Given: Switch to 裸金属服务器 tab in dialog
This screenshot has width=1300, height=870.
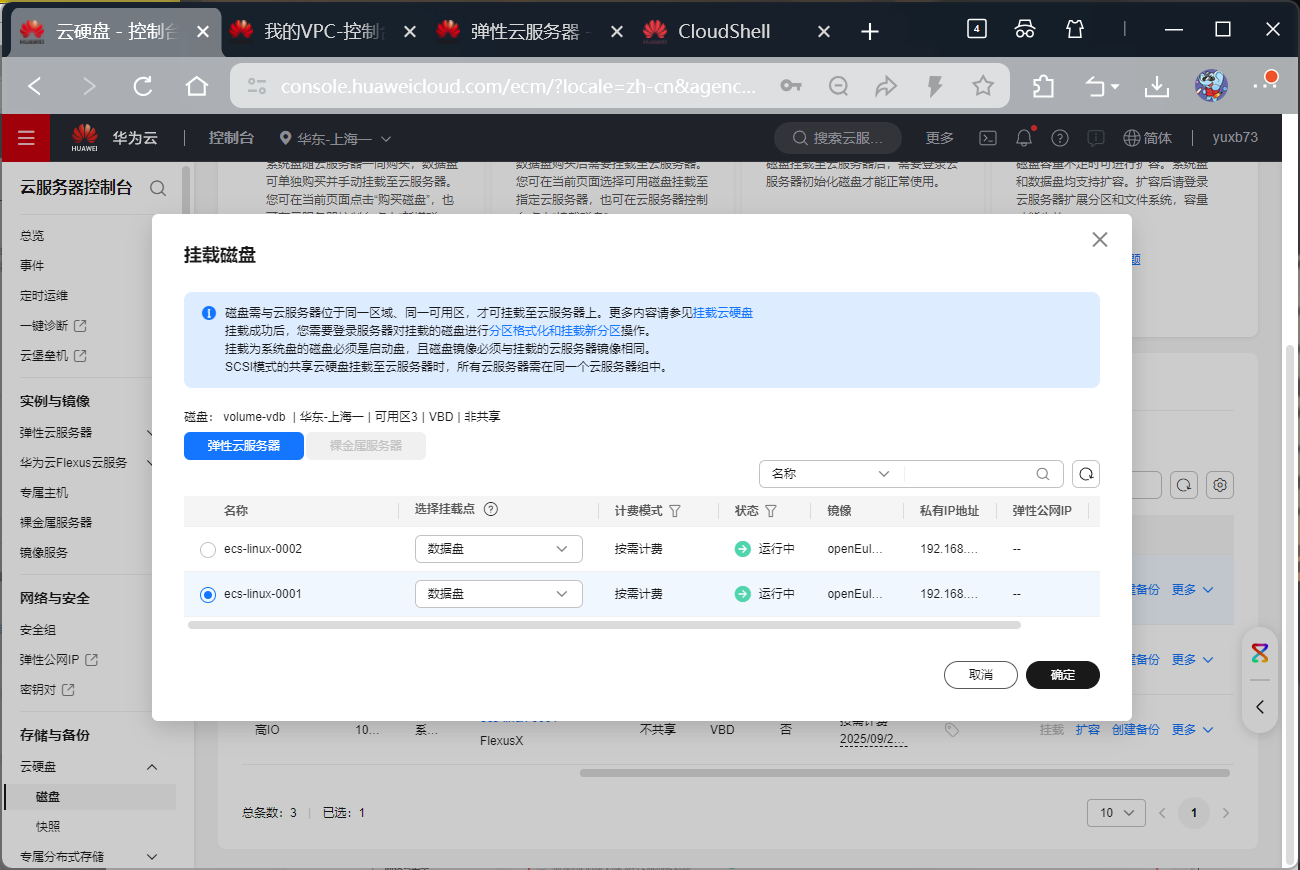Looking at the screenshot, I should point(366,446).
